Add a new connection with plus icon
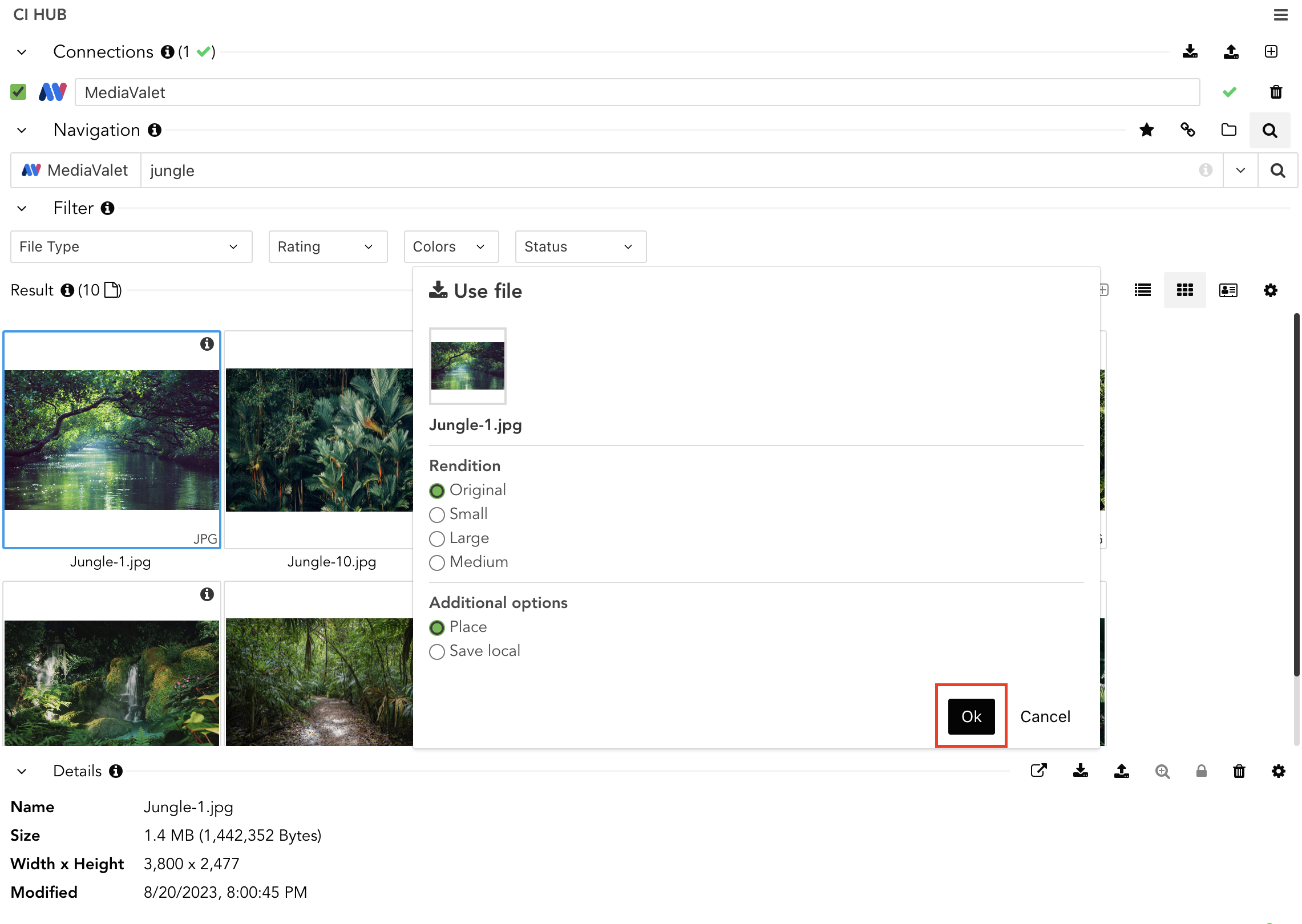Image resolution: width=1302 pixels, height=924 pixels. click(1271, 52)
